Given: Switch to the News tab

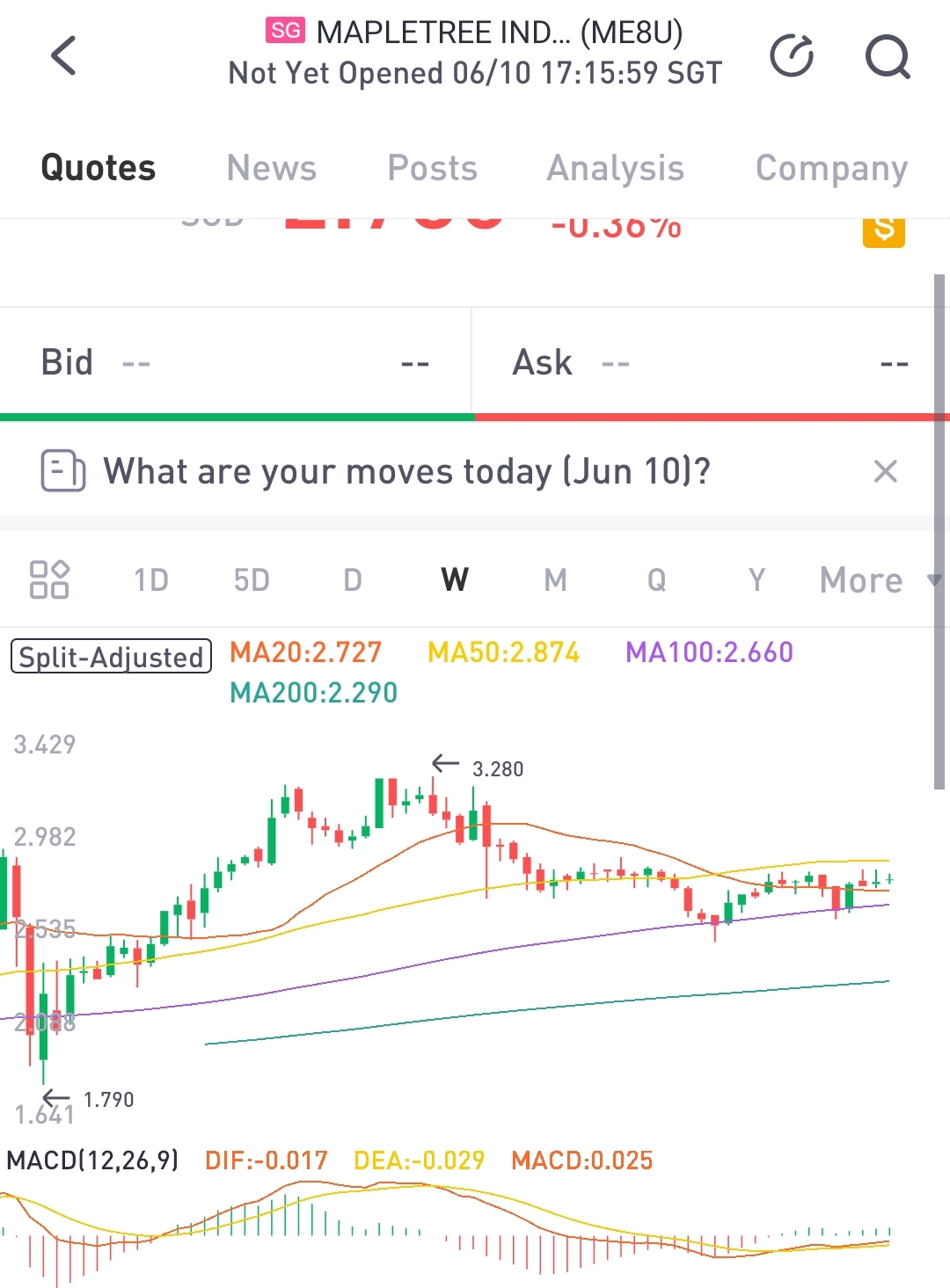Looking at the screenshot, I should tap(271, 168).
